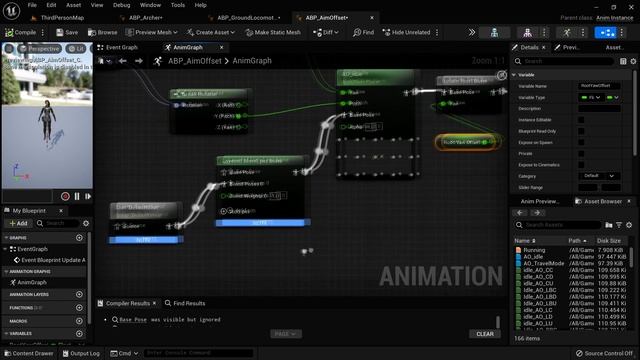Click the Find button in toolbar
Screen dimensions: 640x360
pos(364,32)
